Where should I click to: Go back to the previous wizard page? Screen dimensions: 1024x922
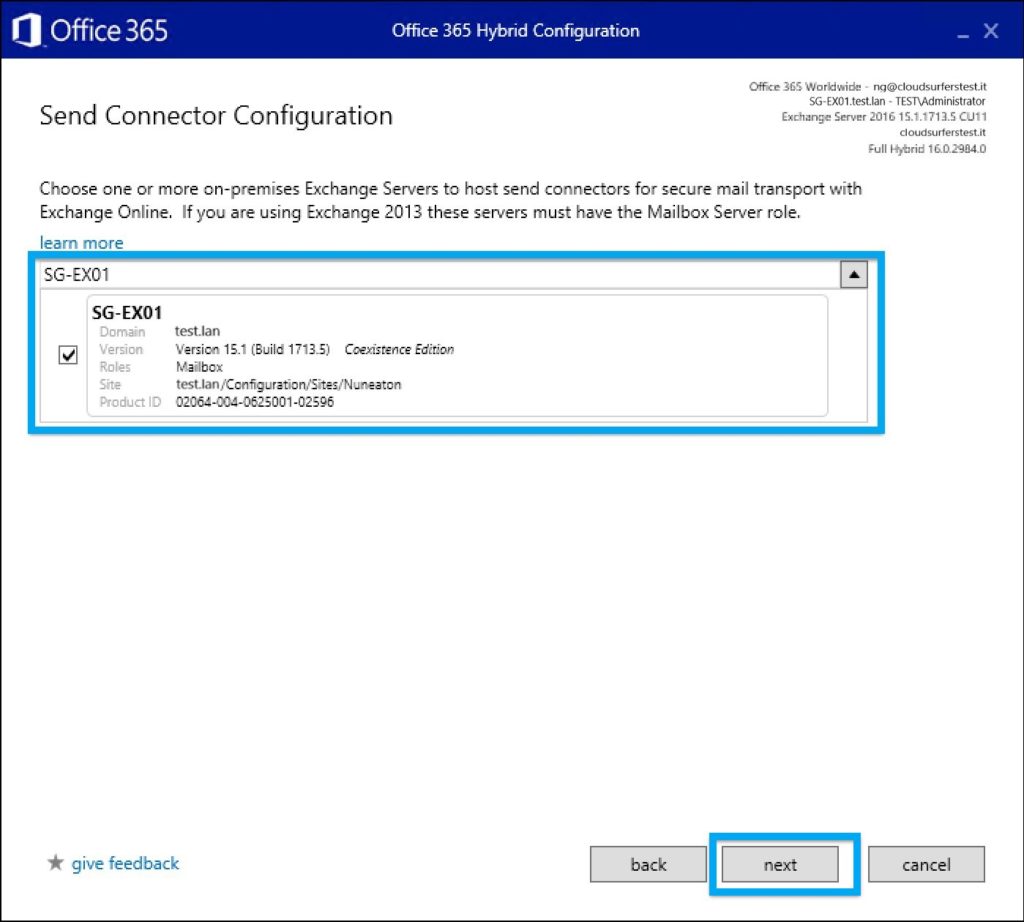click(648, 865)
